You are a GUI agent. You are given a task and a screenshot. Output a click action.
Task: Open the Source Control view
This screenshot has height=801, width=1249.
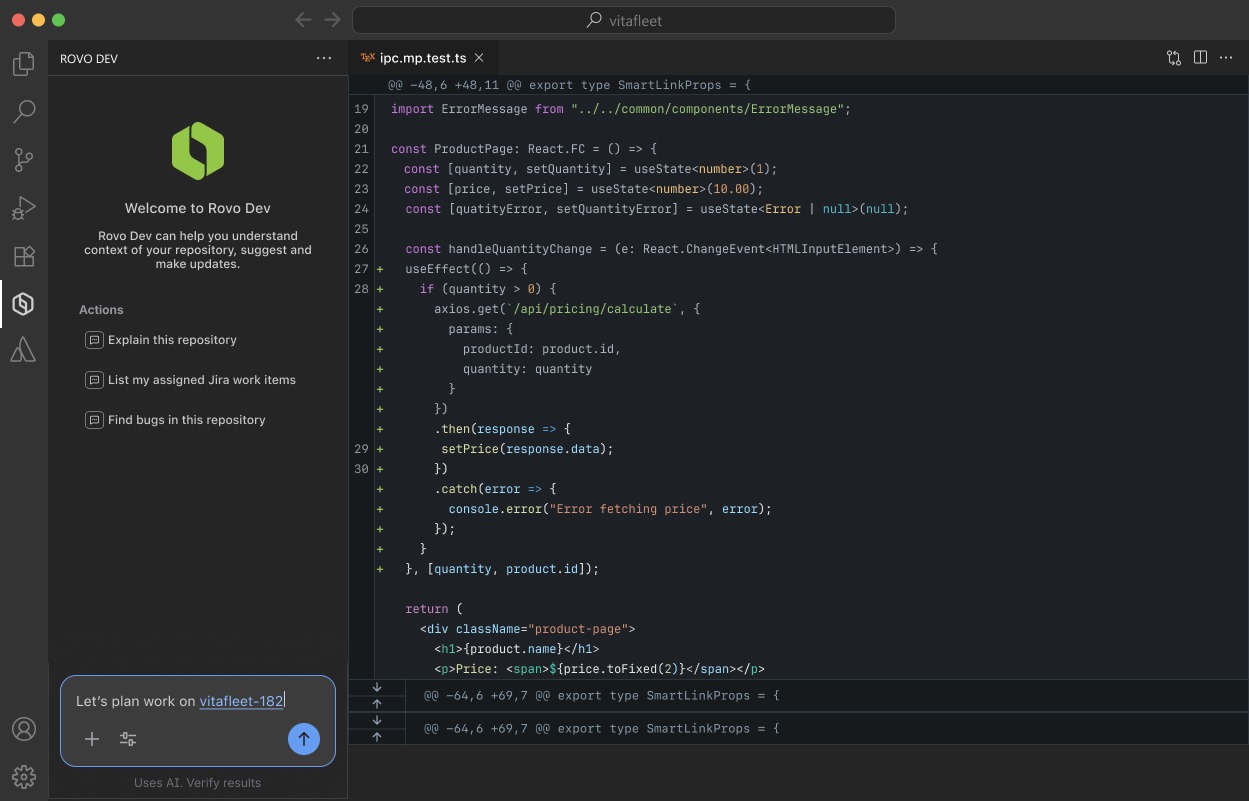coord(24,159)
